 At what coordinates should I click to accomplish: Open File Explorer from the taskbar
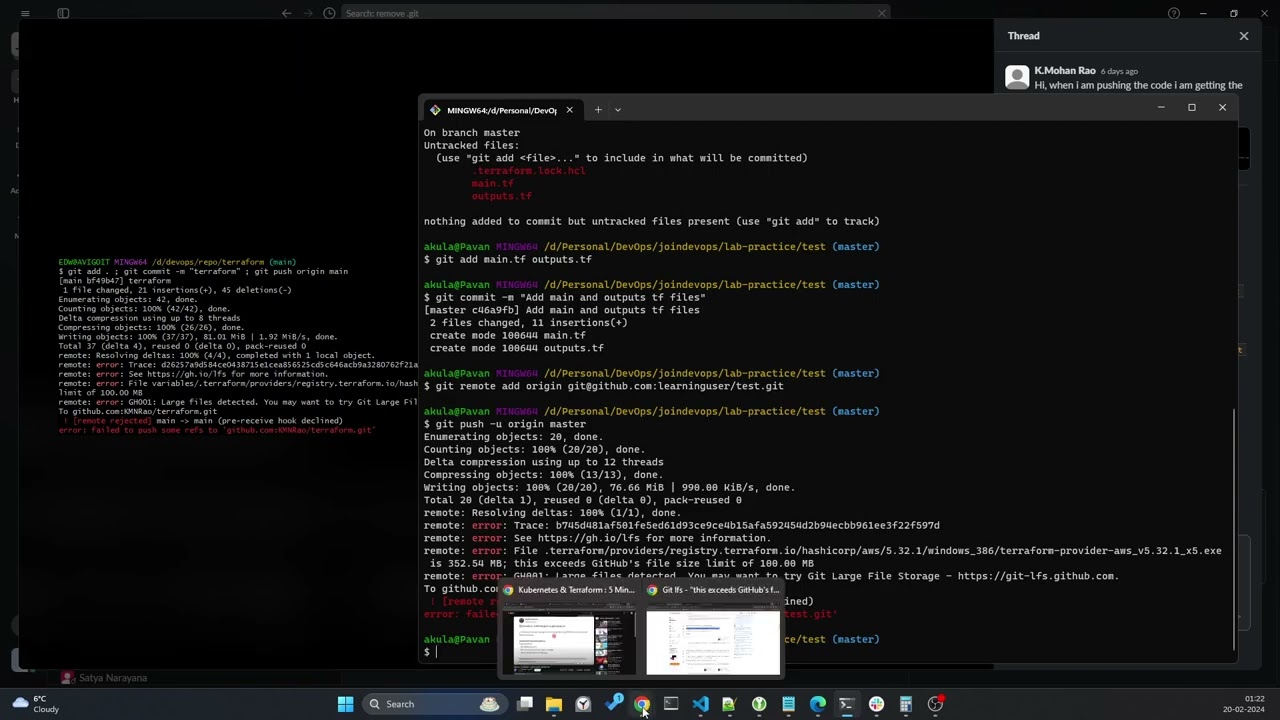click(x=554, y=704)
